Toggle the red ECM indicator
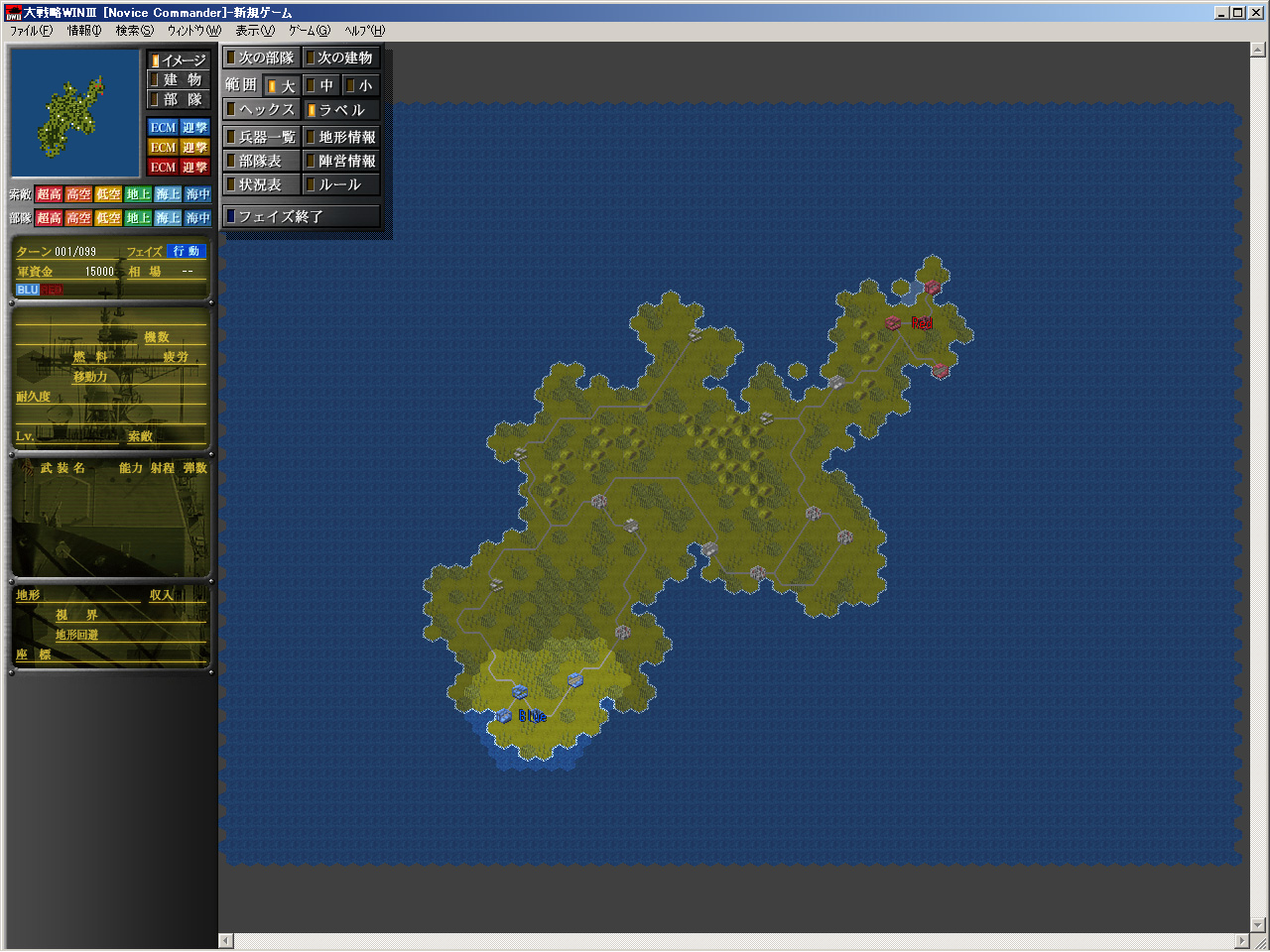The width and height of the screenshot is (1270, 952). click(x=163, y=168)
